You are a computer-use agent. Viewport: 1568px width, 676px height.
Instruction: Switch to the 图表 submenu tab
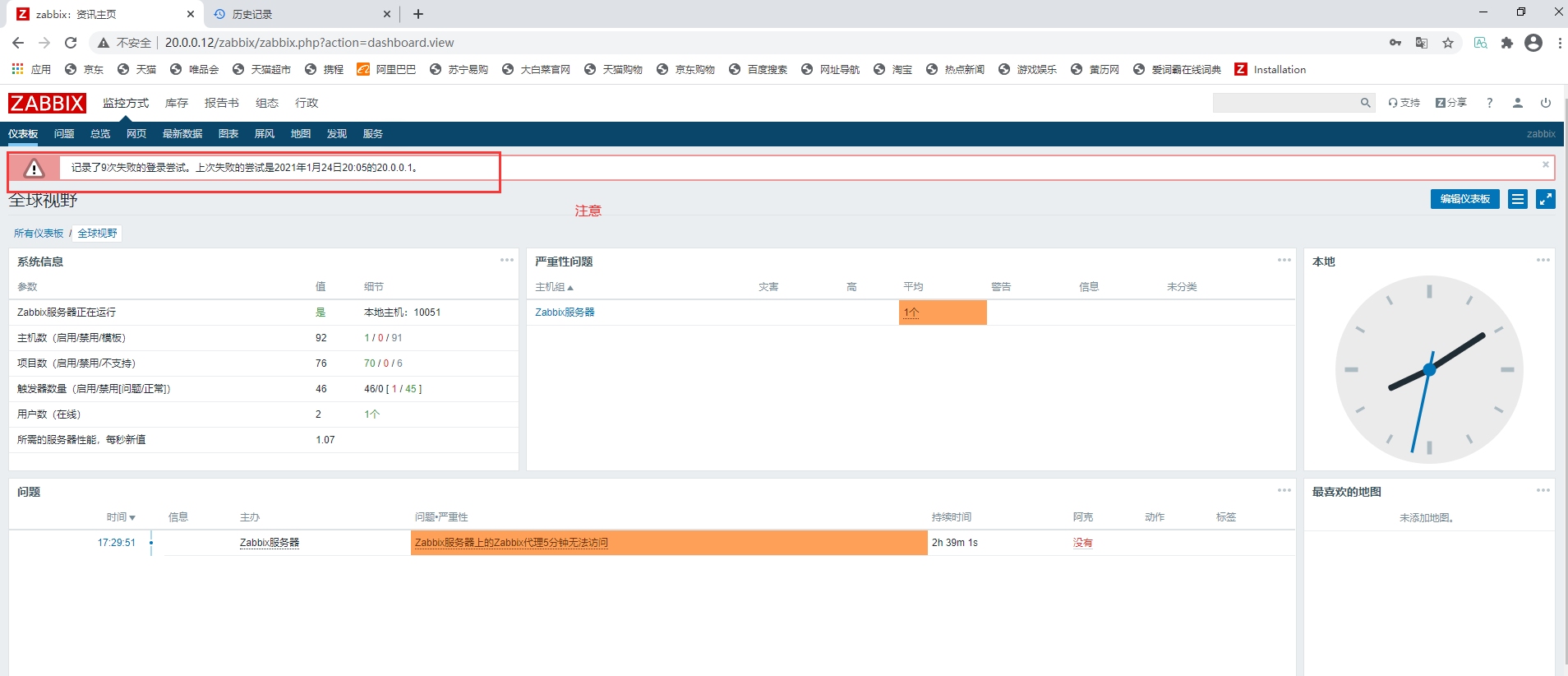(228, 134)
